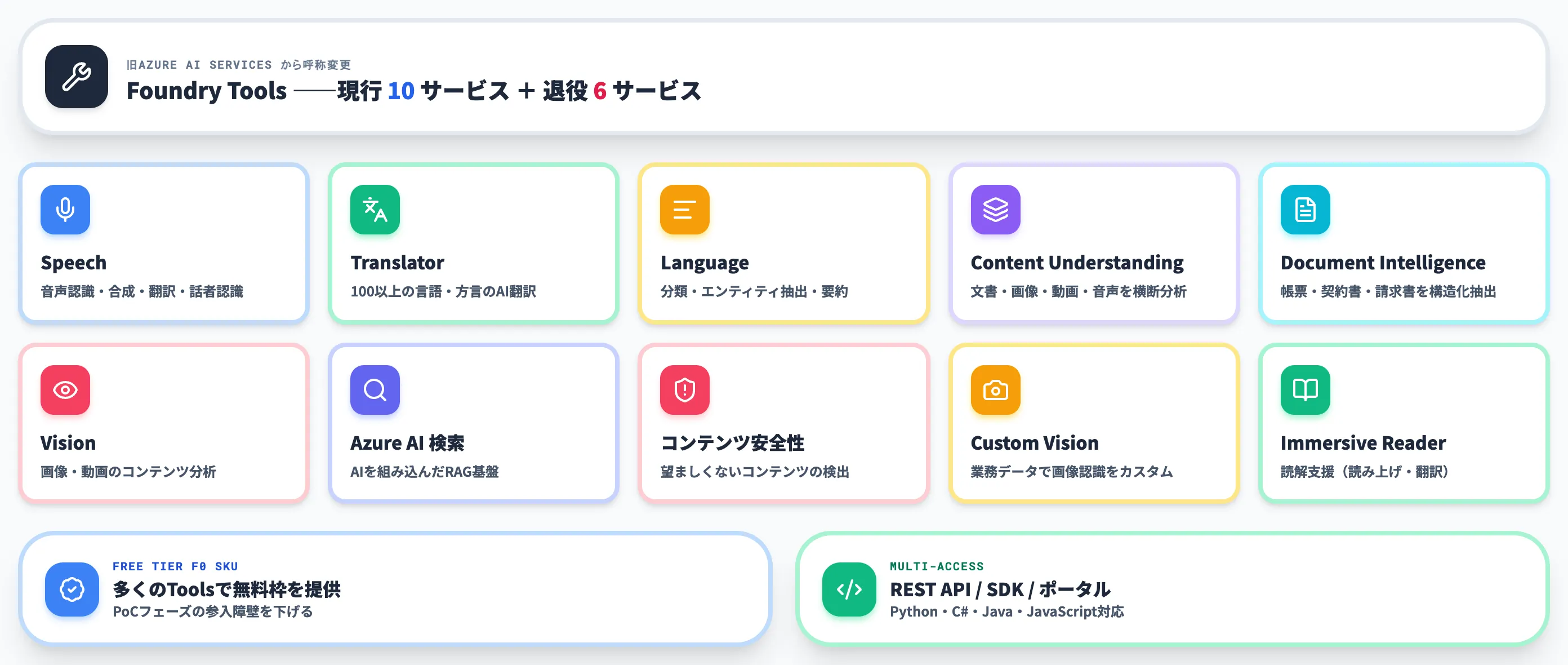1568x665 pixels.
Task: Click the Foundry Tools main heading
Action: tap(414, 90)
